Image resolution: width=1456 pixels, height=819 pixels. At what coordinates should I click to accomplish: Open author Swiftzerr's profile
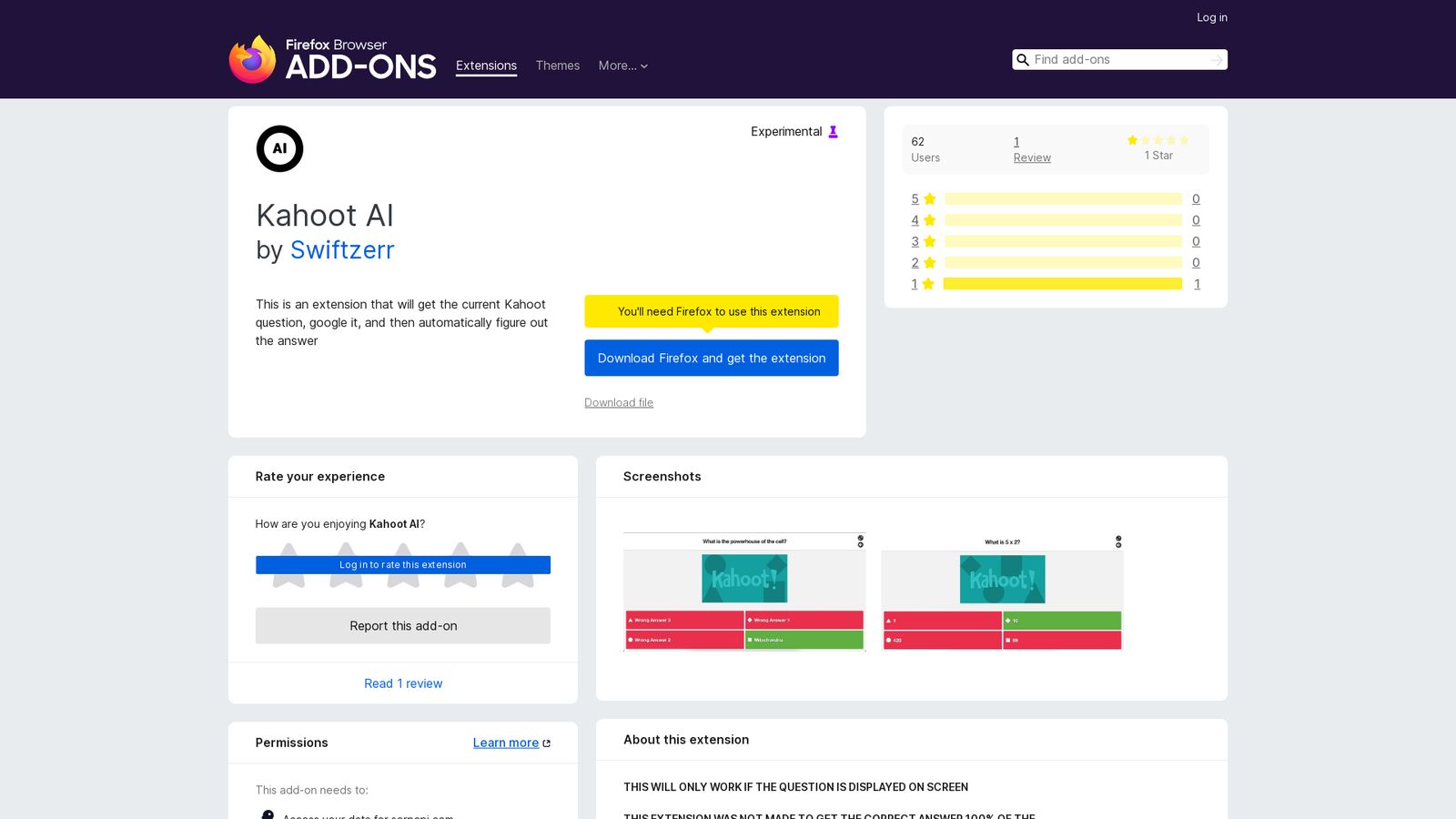(x=342, y=249)
